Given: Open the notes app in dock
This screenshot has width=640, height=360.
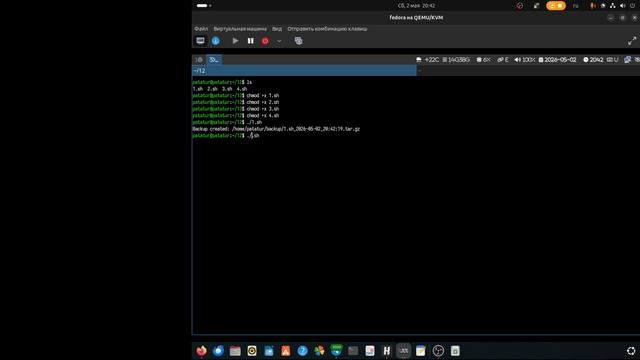Looking at the screenshot, I should coord(420,351).
